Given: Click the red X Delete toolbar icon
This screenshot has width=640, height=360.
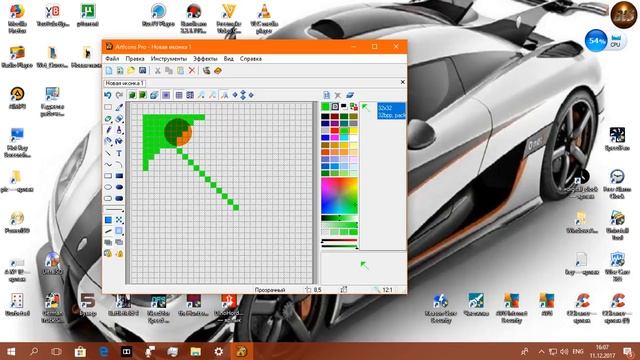Looking at the screenshot, I should point(192,71).
